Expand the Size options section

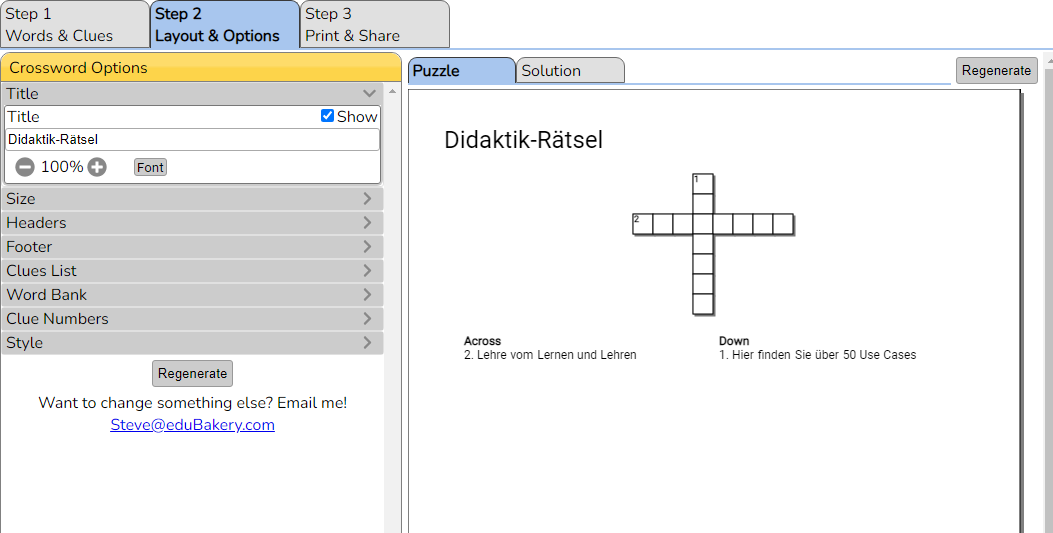point(192,199)
